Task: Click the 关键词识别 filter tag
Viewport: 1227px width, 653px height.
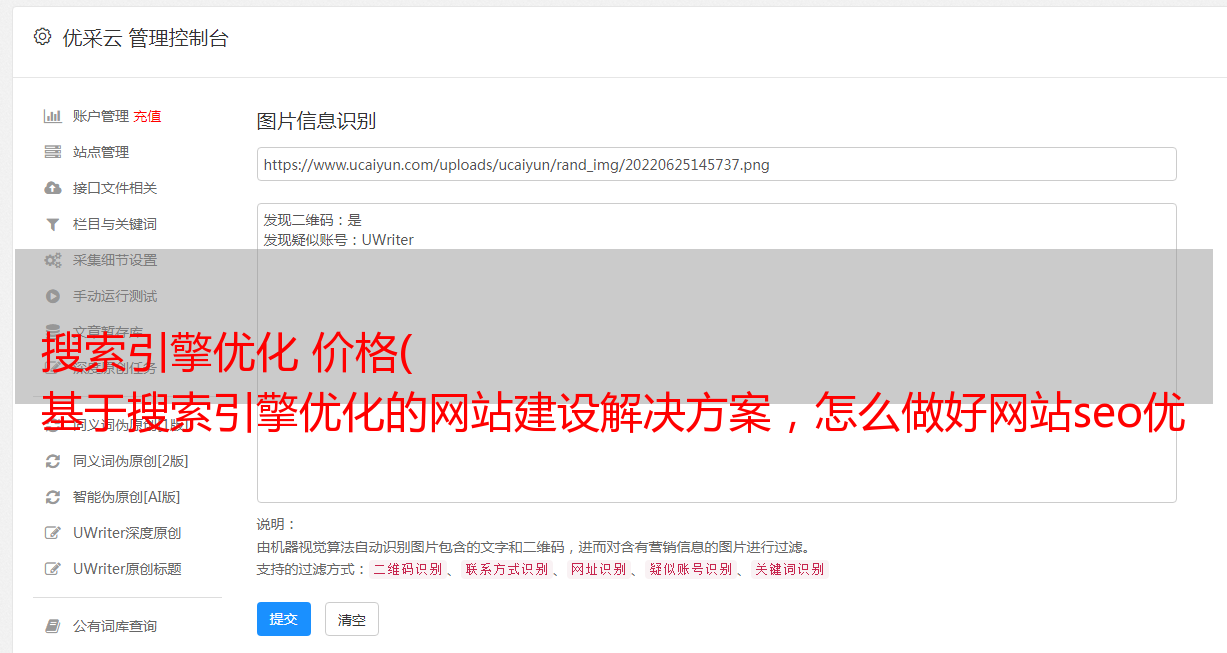Action: point(790,569)
